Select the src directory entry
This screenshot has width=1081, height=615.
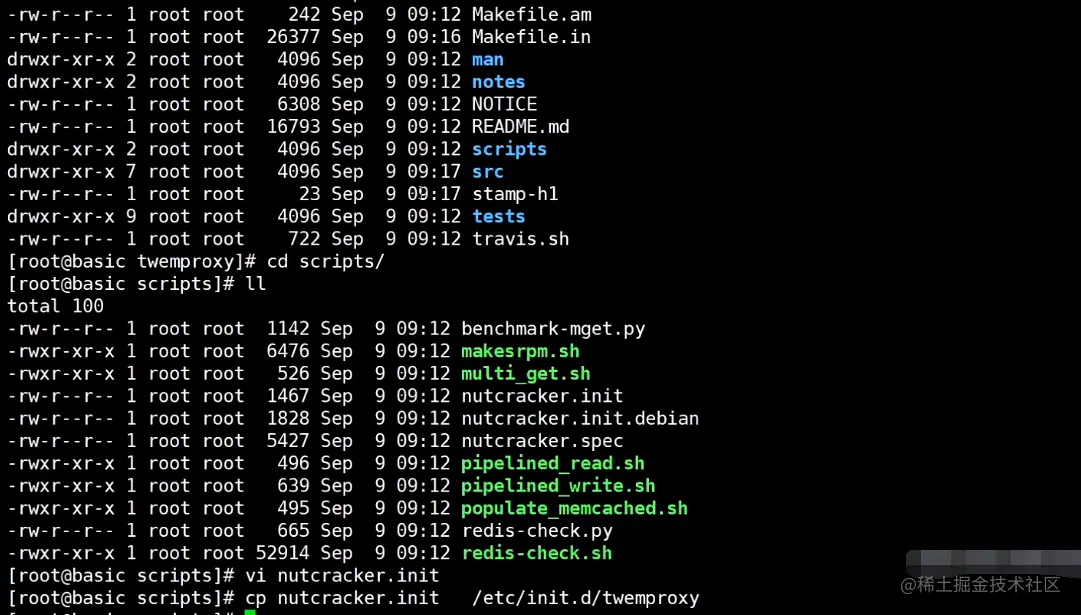tap(488, 172)
